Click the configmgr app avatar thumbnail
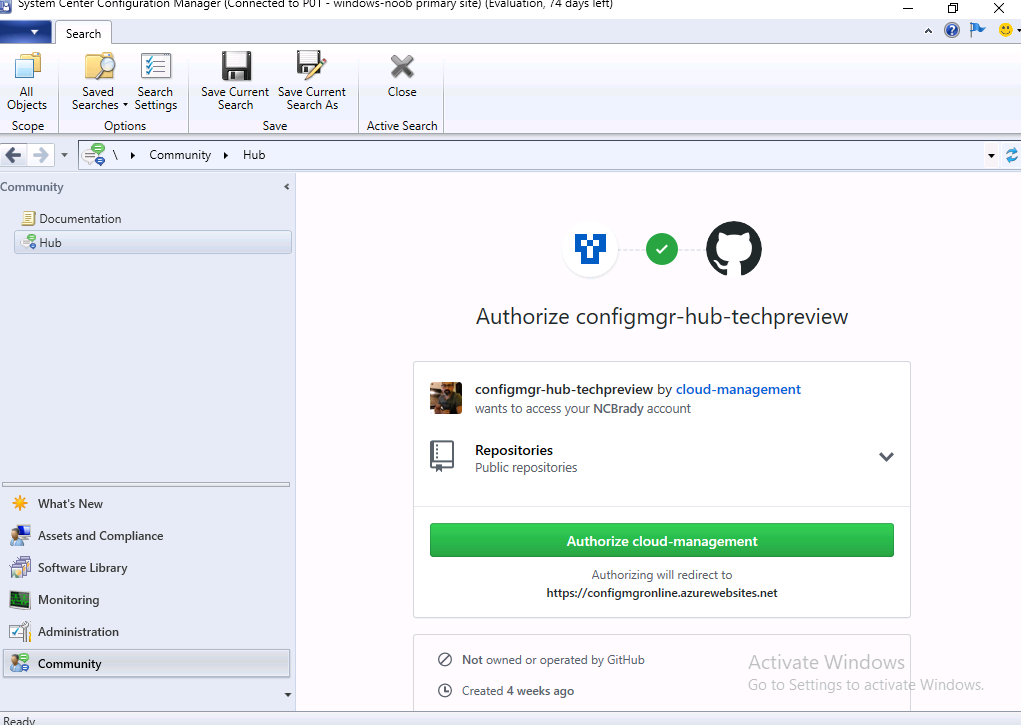The width and height of the screenshot is (1021, 725). pyautogui.click(x=446, y=398)
